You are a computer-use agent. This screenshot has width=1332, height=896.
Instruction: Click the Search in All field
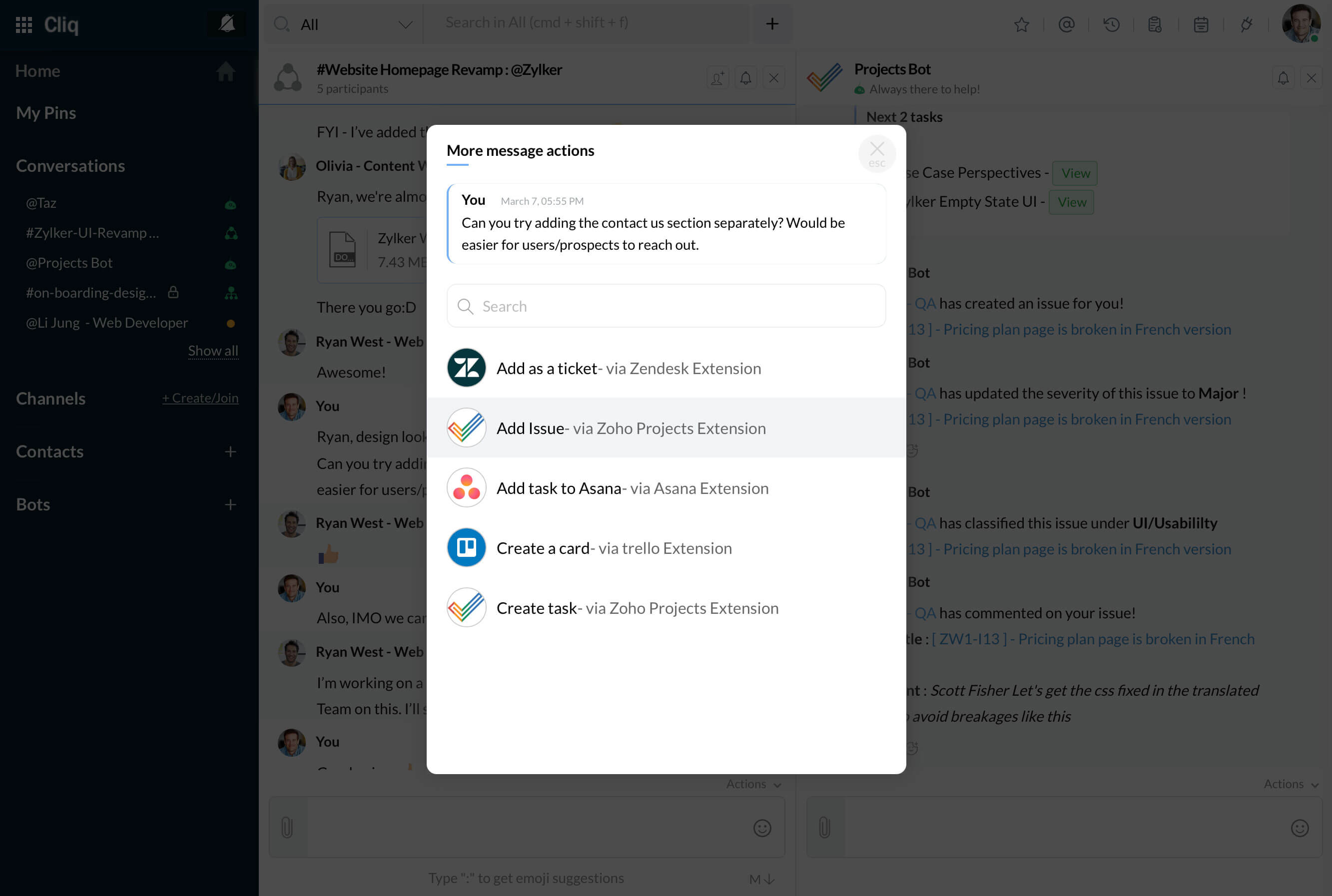click(587, 23)
